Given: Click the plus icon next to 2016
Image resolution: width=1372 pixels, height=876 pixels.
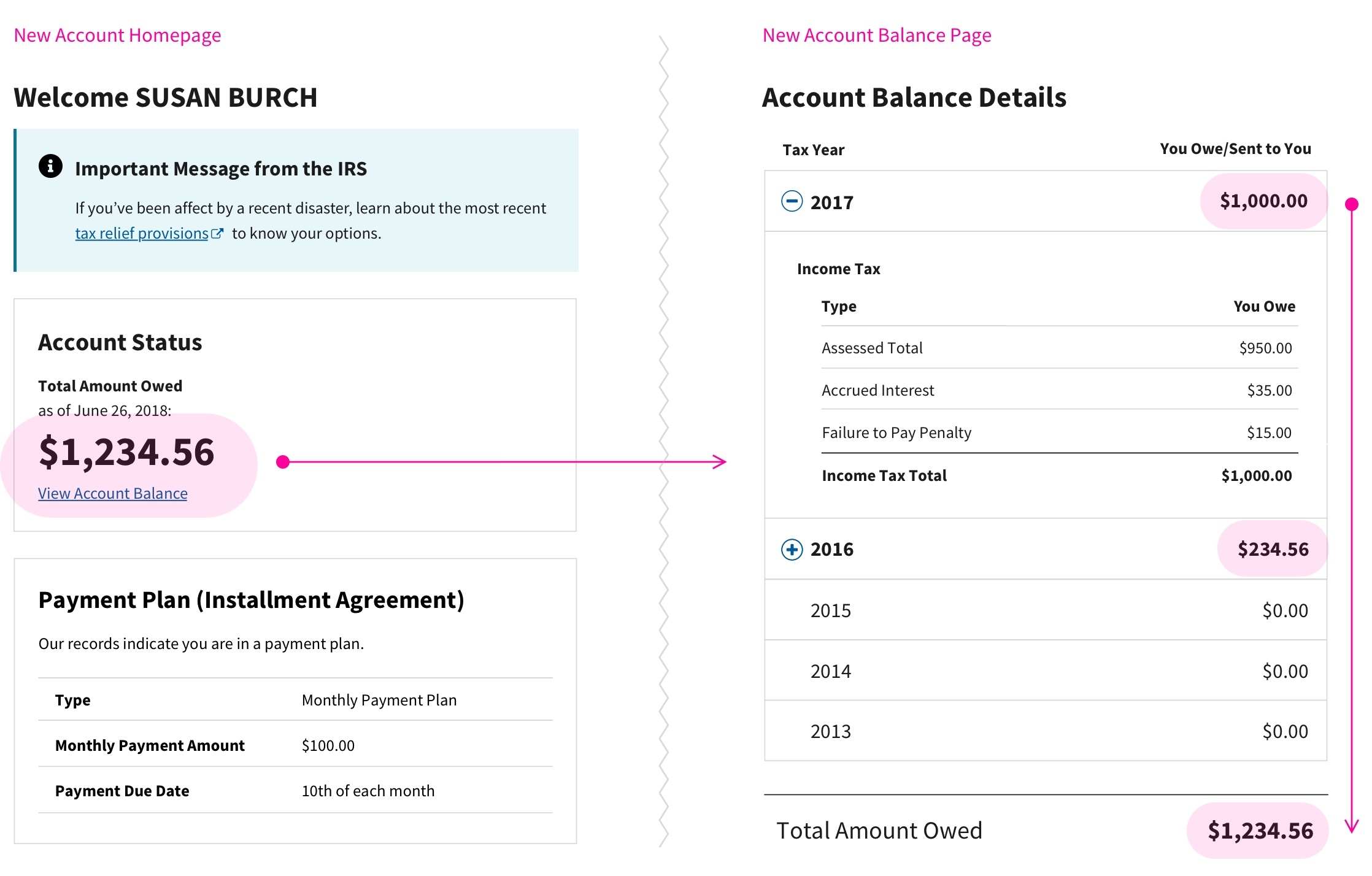Looking at the screenshot, I should [792, 550].
